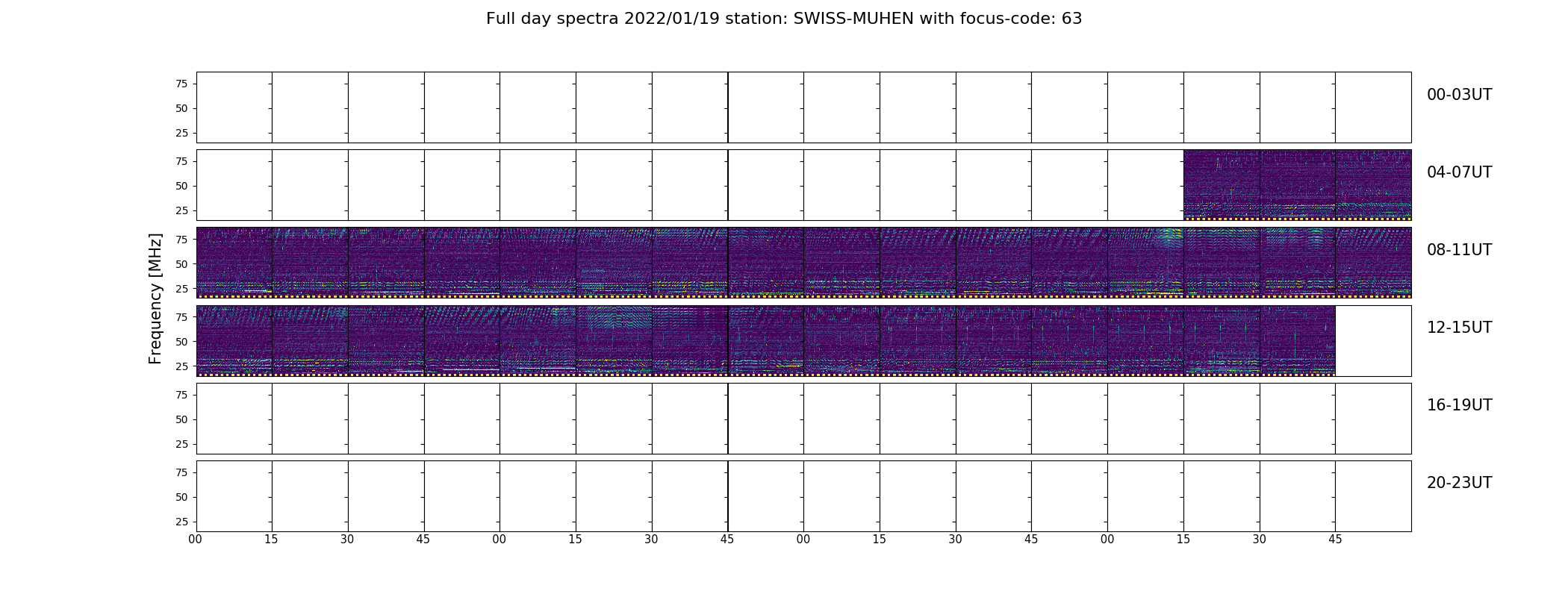Click the rightmost 45 time tick label
The height and width of the screenshot is (597, 1568).
pos(1335,539)
